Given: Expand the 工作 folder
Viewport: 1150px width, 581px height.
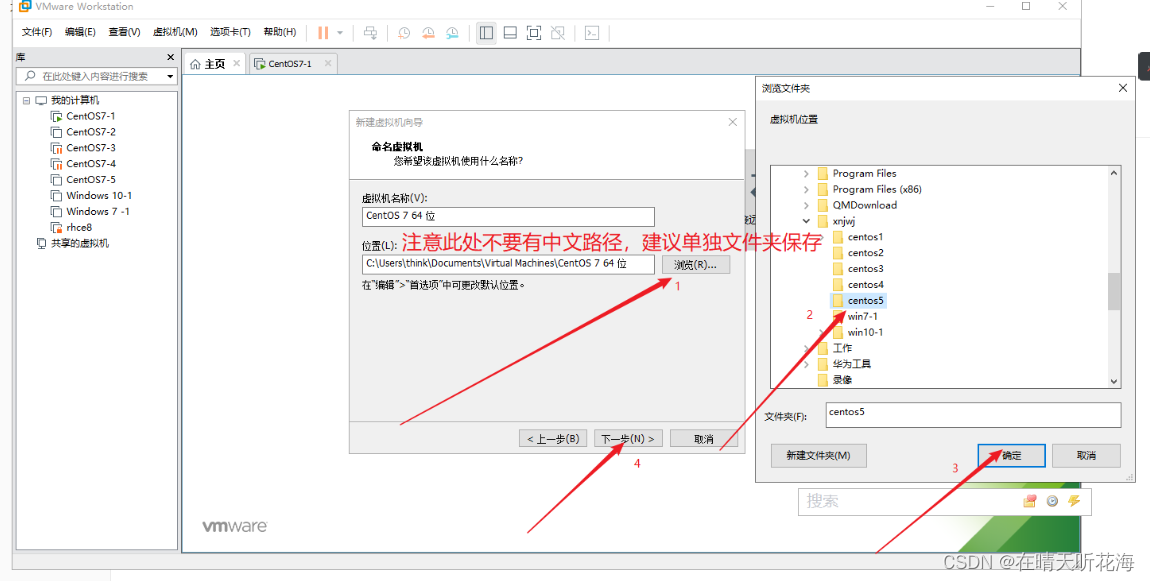Looking at the screenshot, I should pos(806,348).
